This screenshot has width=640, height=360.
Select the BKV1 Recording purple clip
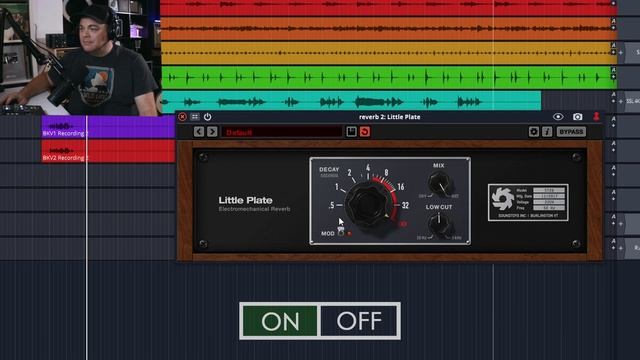[108, 127]
